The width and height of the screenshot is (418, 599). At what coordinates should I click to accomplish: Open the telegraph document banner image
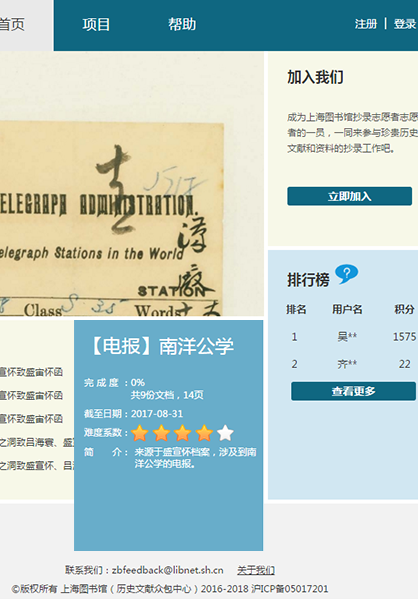click(x=131, y=185)
